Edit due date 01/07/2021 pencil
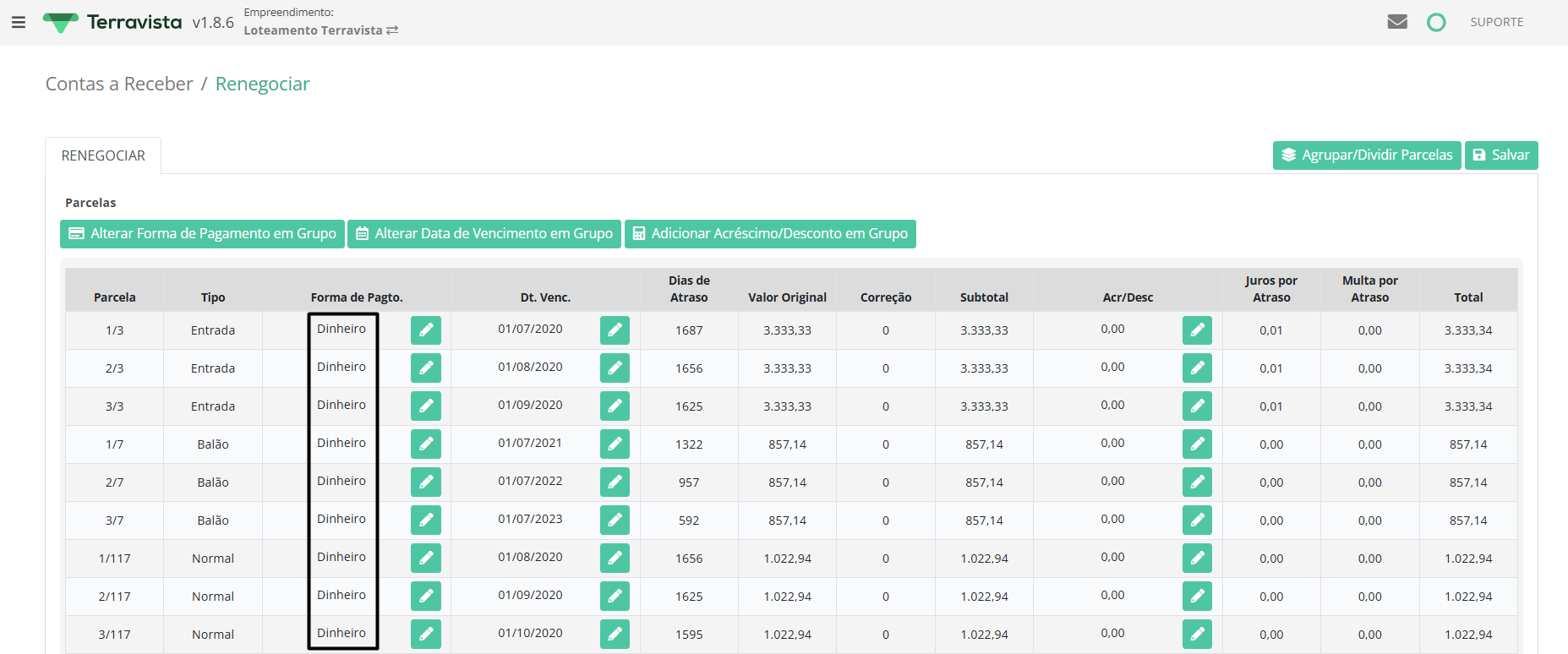 click(x=615, y=444)
